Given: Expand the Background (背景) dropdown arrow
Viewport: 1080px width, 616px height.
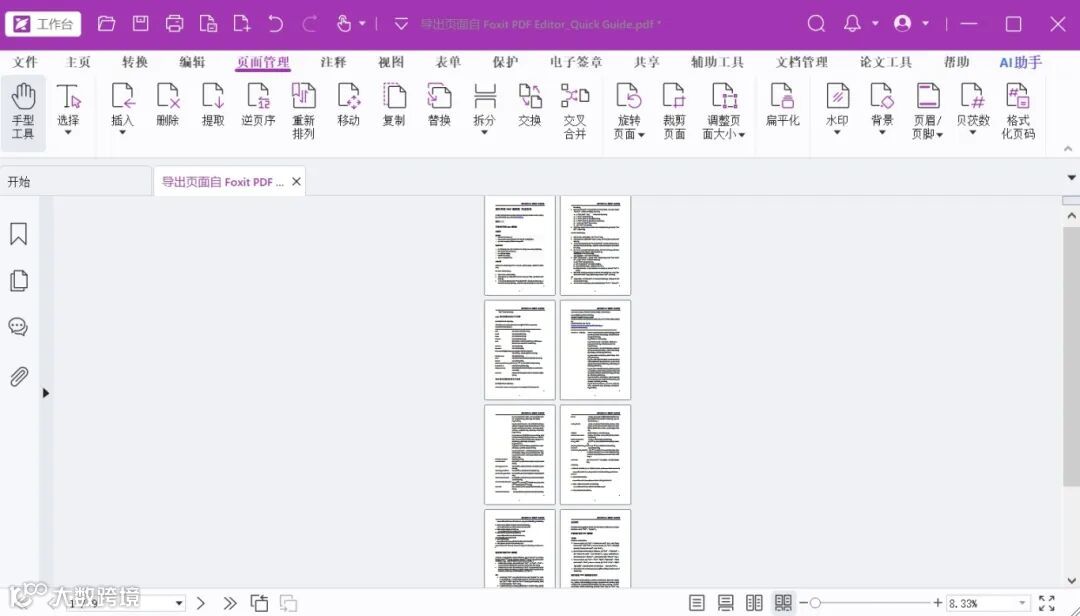Looking at the screenshot, I should [882, 132].
